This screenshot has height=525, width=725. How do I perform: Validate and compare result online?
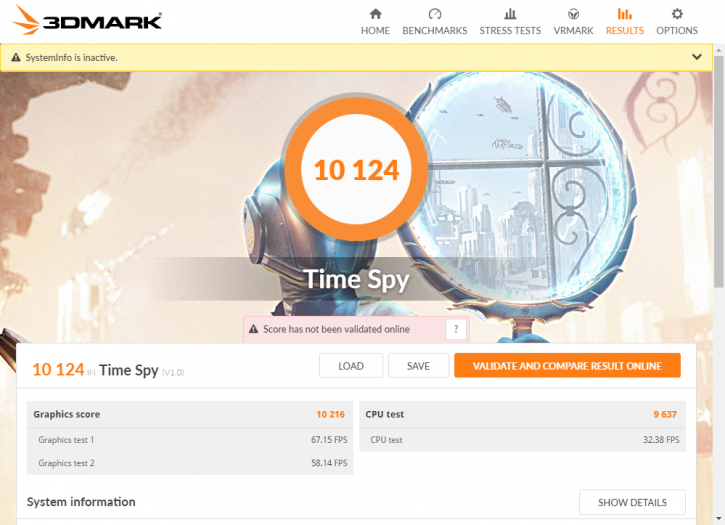click(x=567, y=366)
